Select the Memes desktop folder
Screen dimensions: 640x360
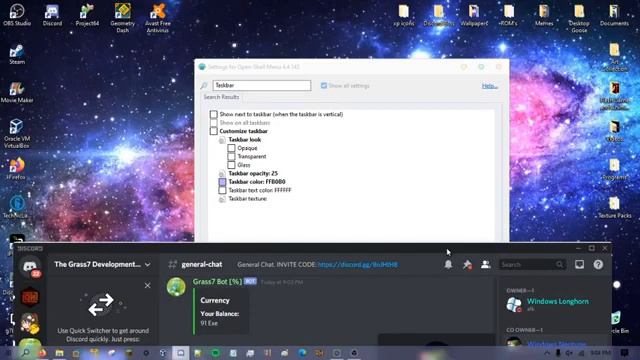click(x=544, y=15)
